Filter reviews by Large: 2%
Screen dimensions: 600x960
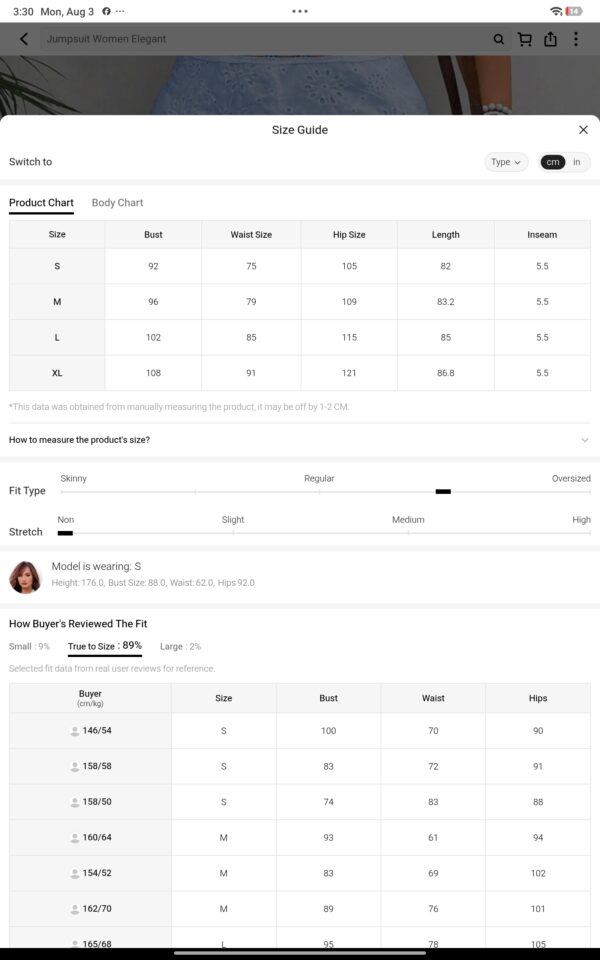tap(180, 647)
